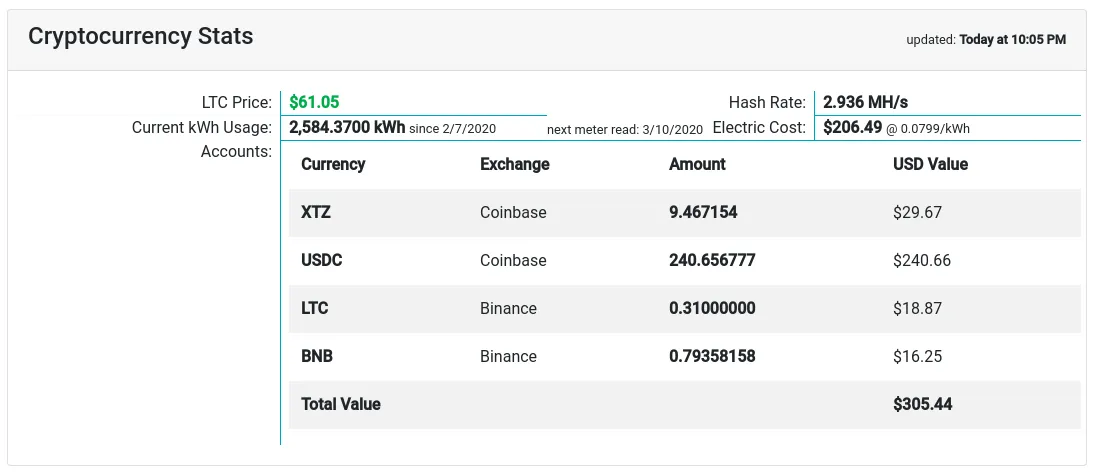Click the next meter read 3/10/2020 text
This screenshot has height=474, width=1095.
point(624,129)
